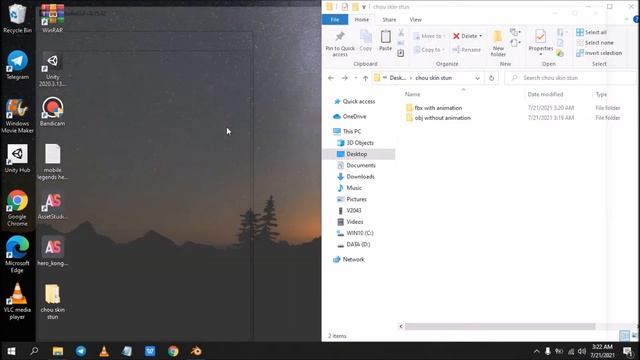
Task: Open the Move to dropdown
Action: [429, 36]
